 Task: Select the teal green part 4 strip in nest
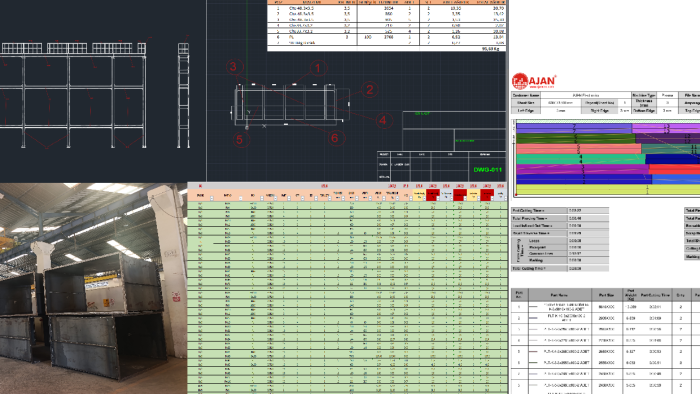581,159
